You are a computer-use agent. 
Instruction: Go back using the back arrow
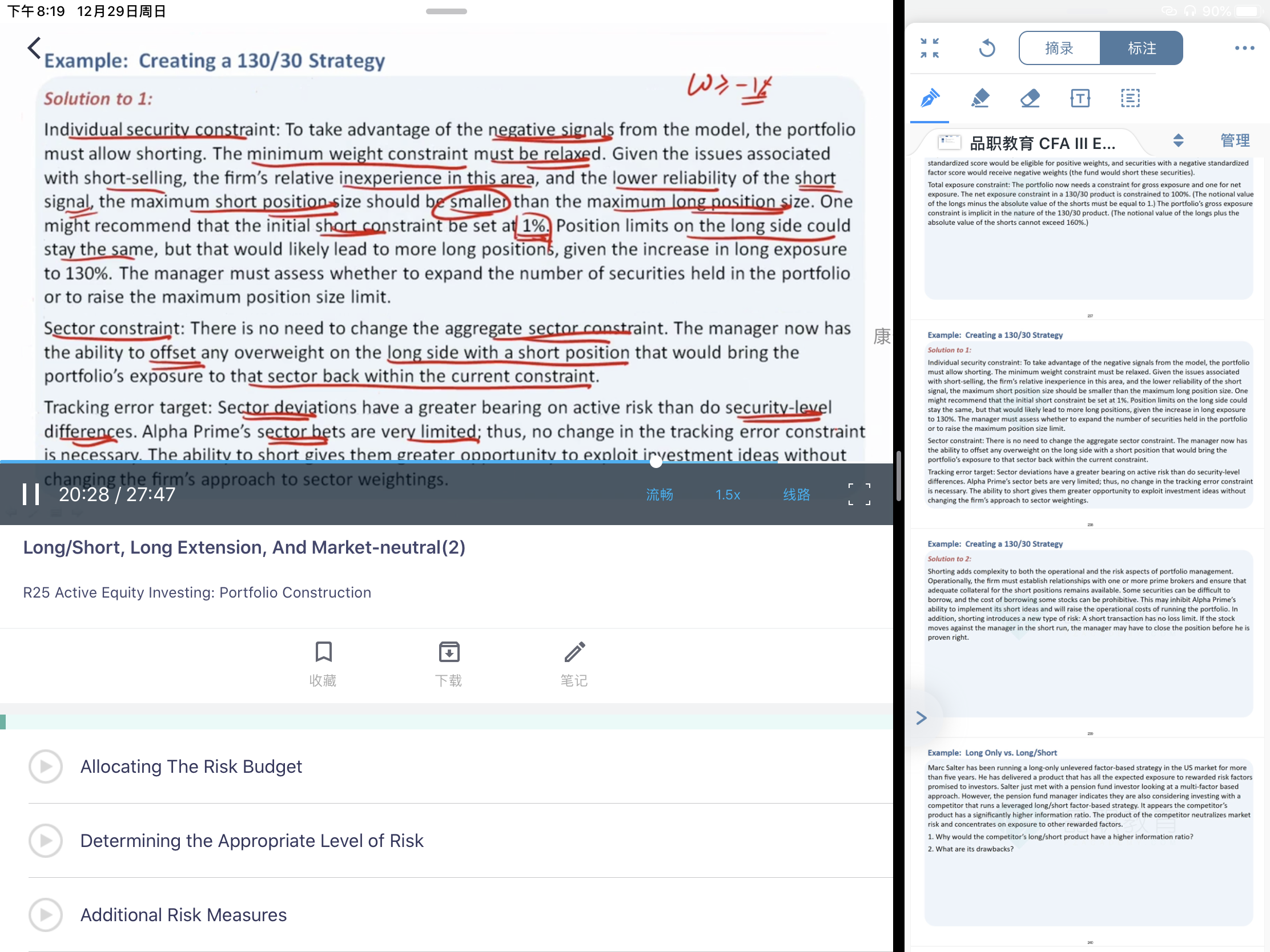pos(34,48)
